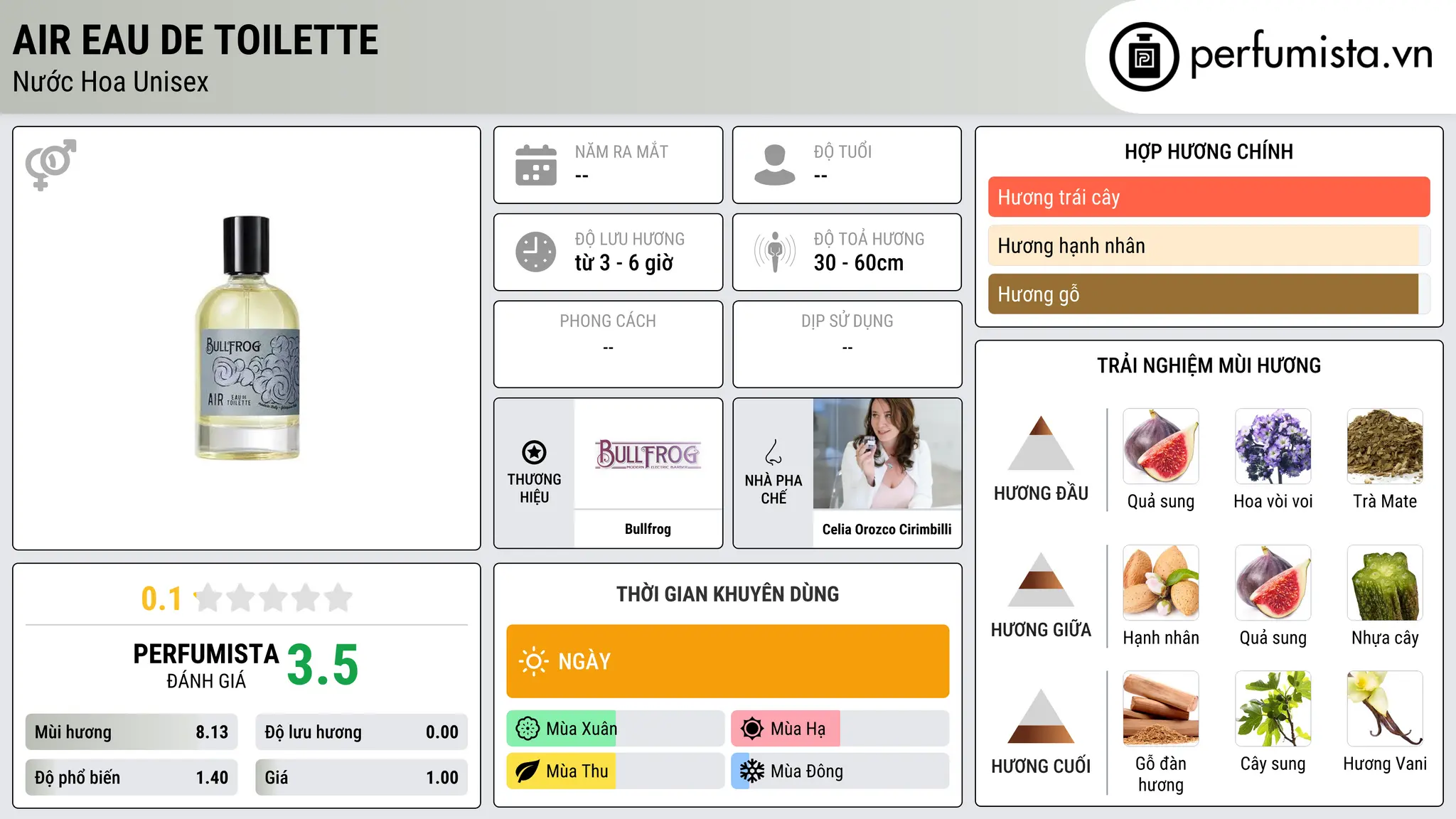This screenshot has width=1456, height=819.
Task: Select the Gỗ đàn hương sandalwood image
Action: [1161, 709]
